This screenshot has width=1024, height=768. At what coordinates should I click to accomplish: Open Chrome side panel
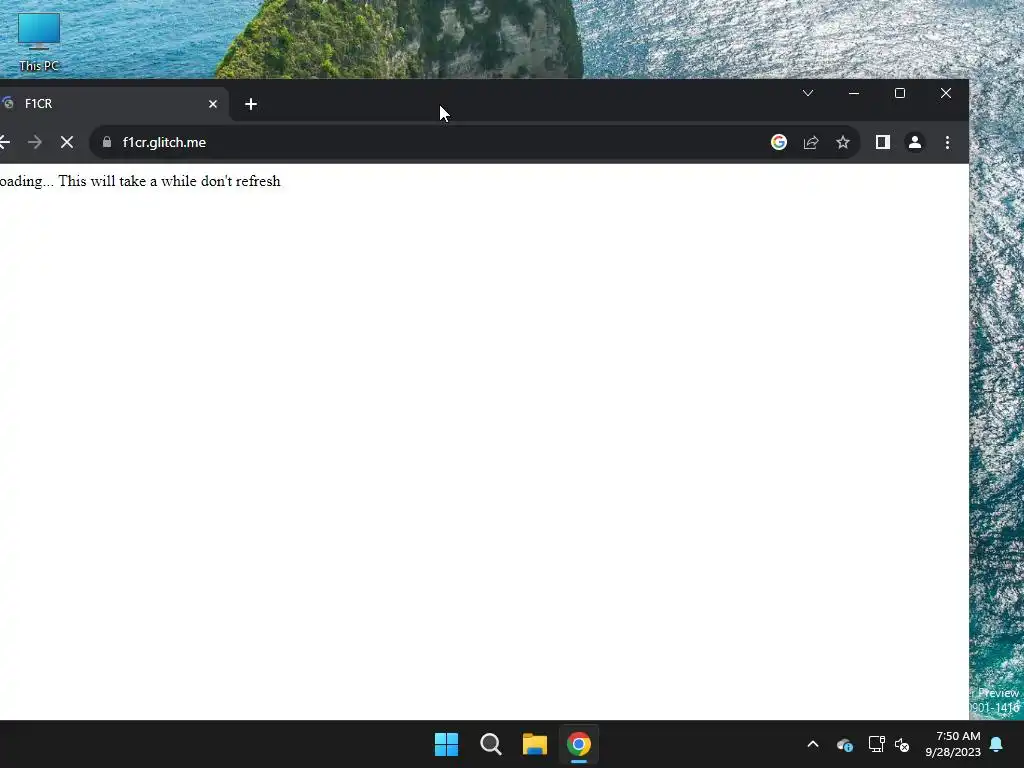pyautogui.click(x=882, y=142)
